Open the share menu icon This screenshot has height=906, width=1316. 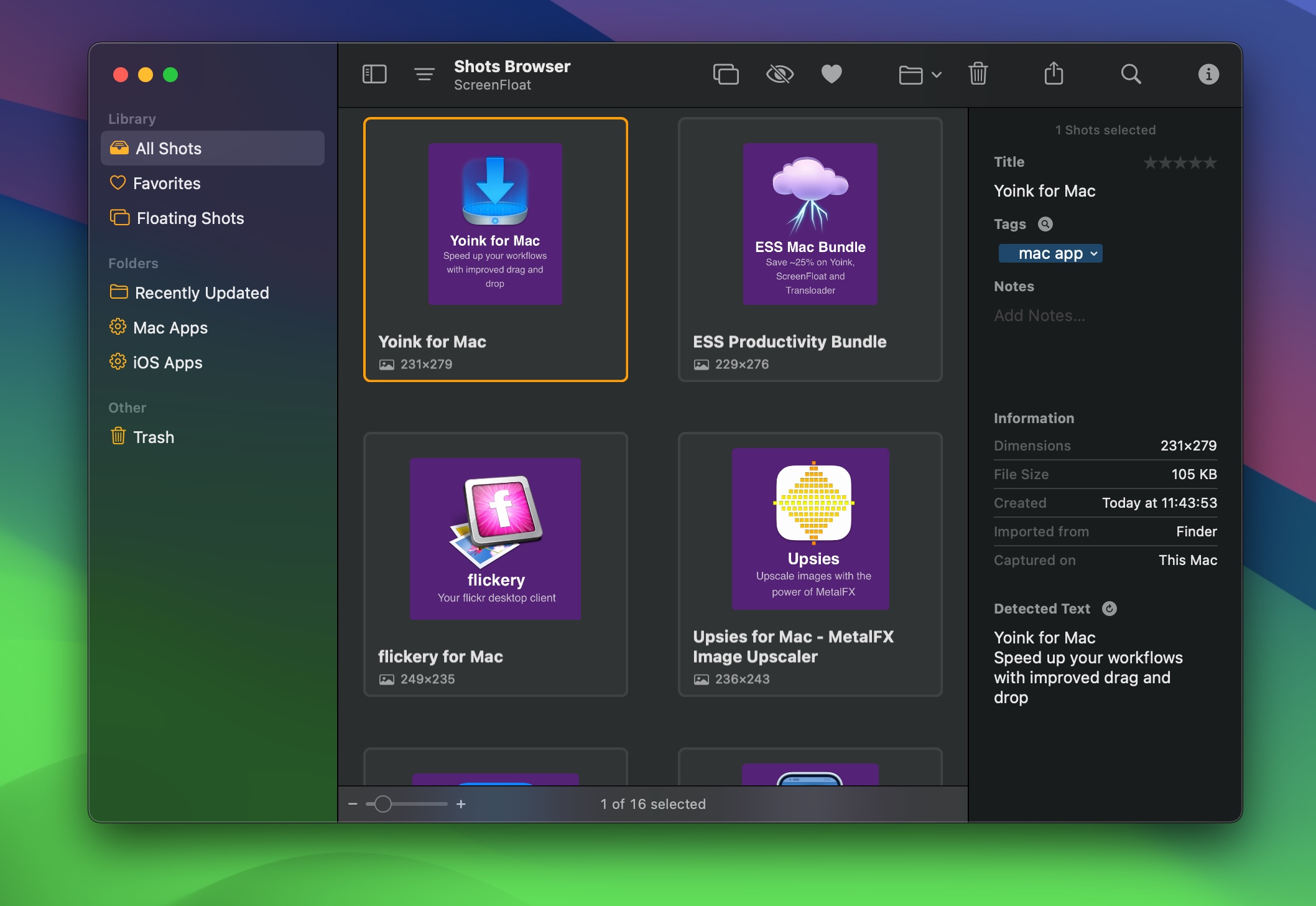[x=1054, y=73]
